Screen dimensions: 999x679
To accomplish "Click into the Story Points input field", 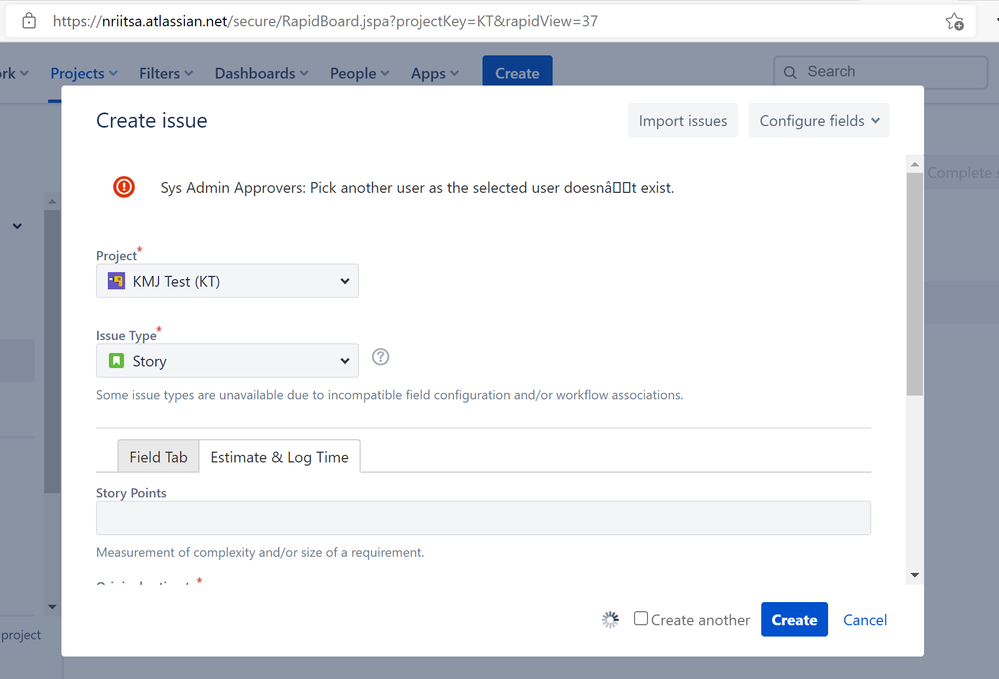I will (483, 518).
